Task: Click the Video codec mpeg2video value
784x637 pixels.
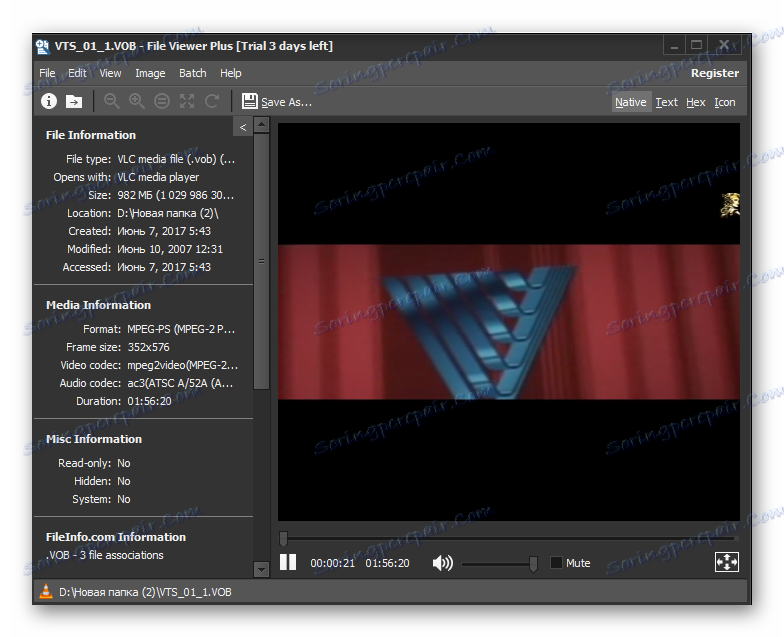Action: (x=182, y=365)
